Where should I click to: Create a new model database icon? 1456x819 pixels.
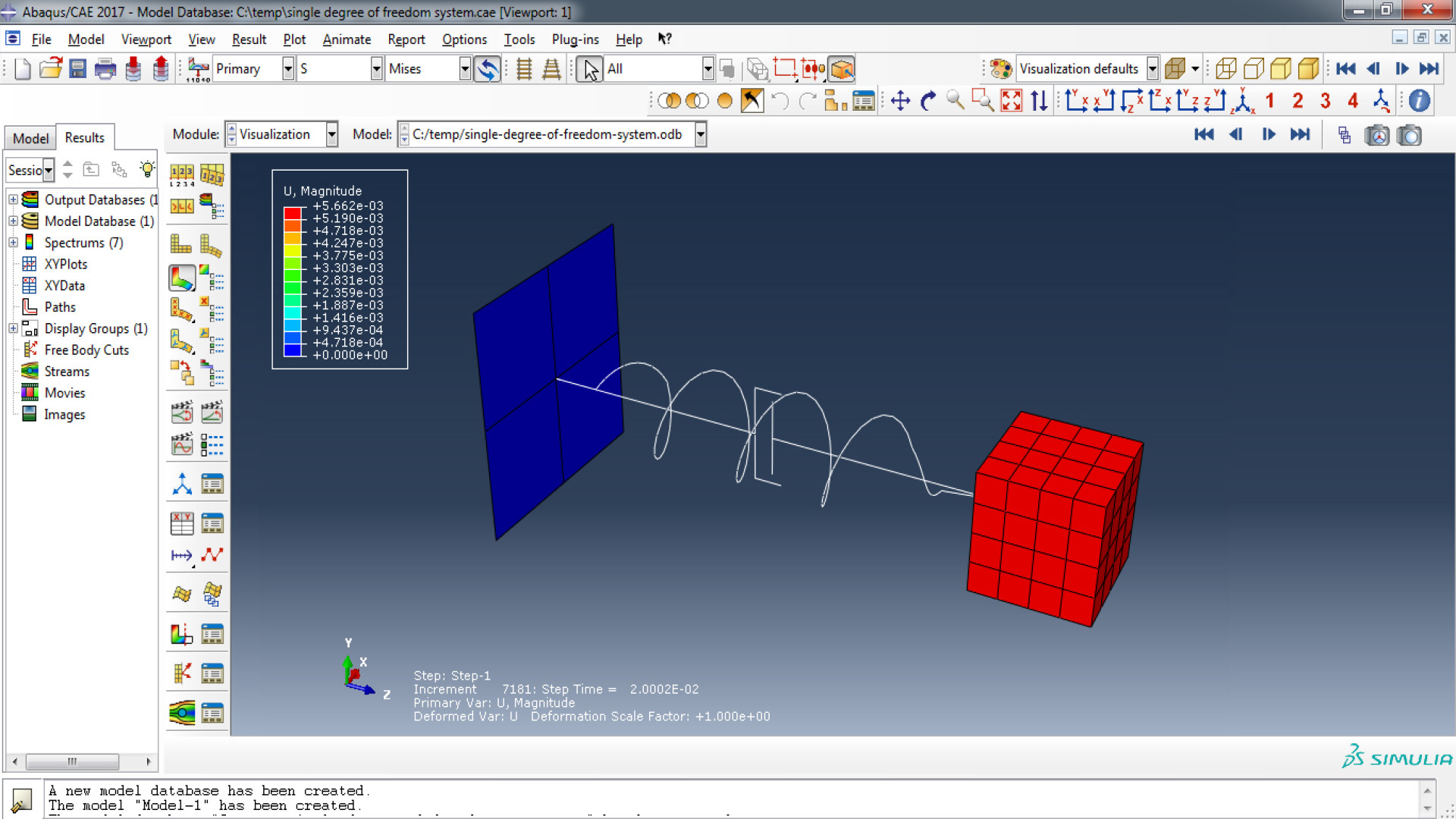tap(22, 69)
